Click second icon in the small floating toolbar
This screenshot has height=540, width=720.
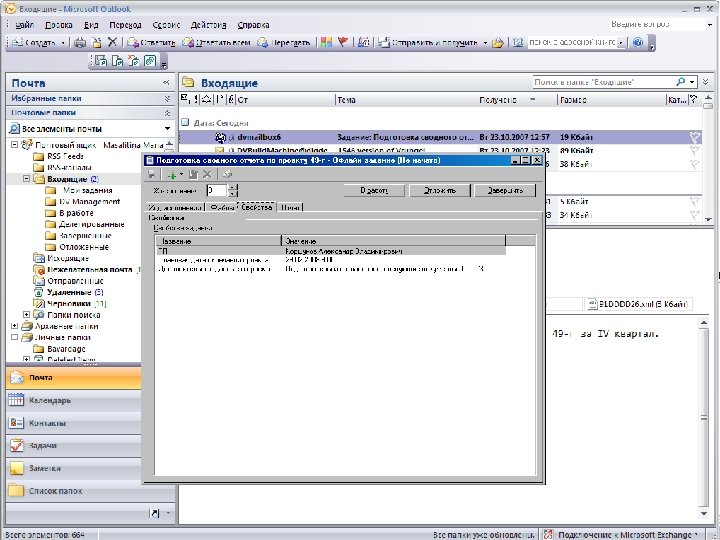pyautogui.click(x=118, y=61)
